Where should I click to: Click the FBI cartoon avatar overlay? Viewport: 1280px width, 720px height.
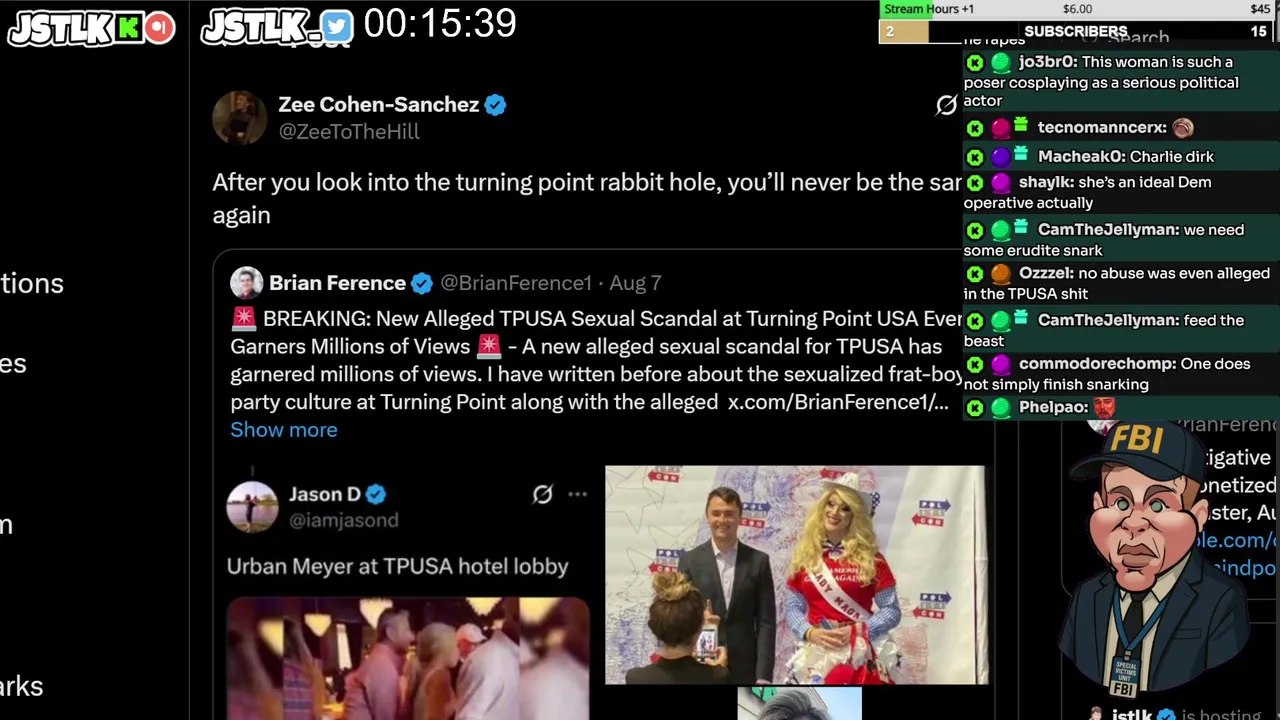pyautogui.click(x=1153, y=557)
